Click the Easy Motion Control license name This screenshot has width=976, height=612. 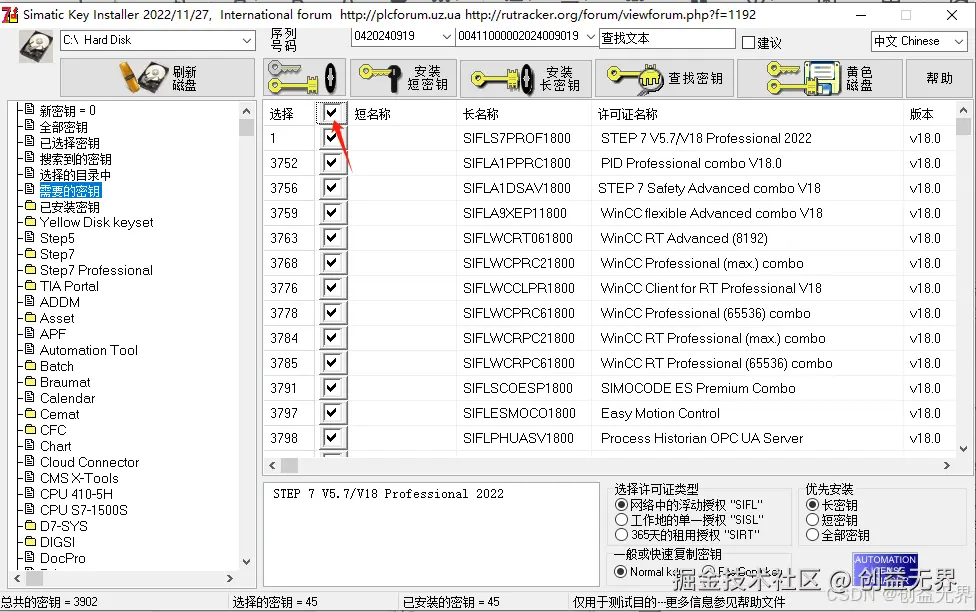(x=660, y=413)
